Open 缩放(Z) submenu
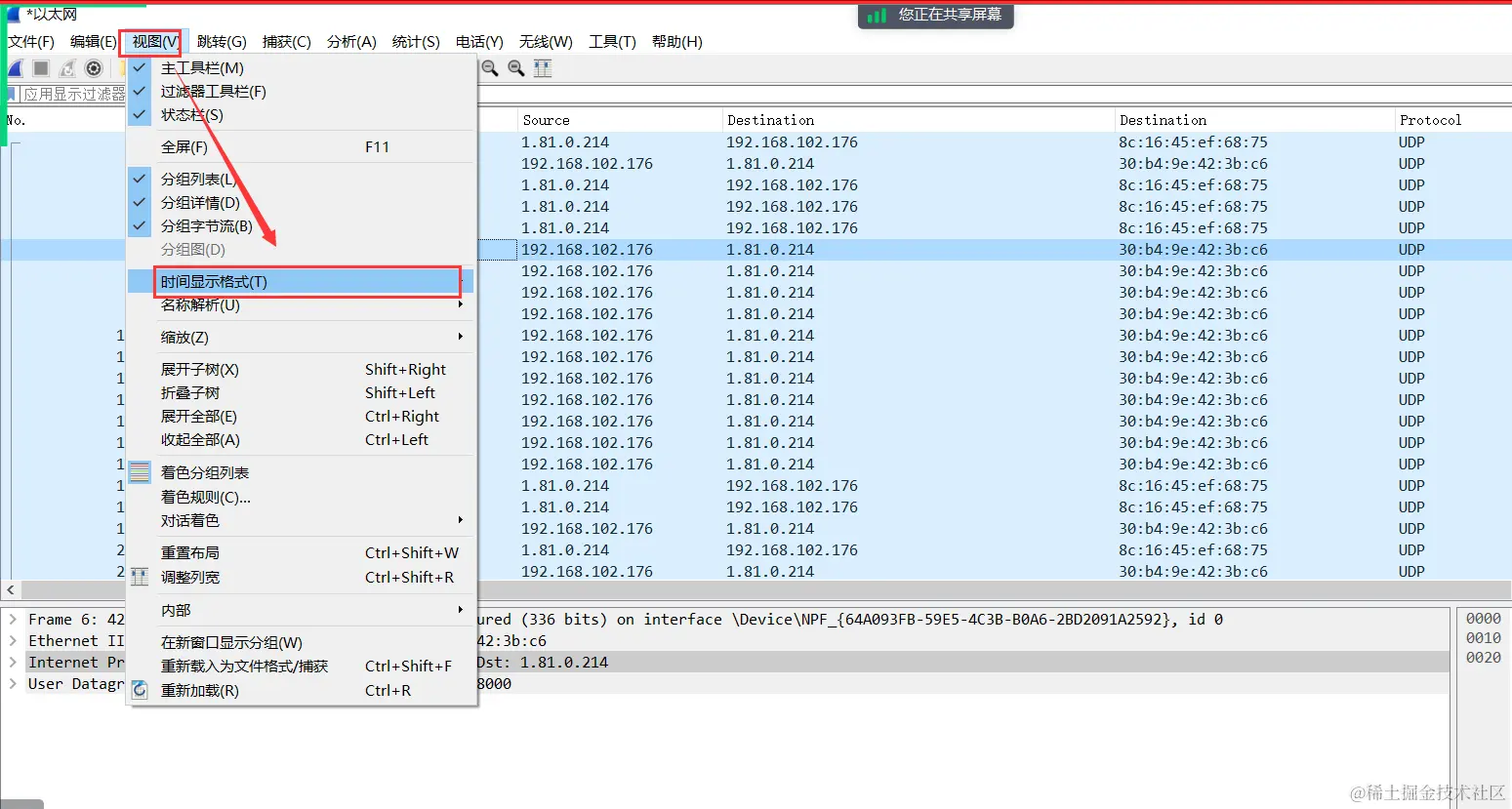 click(301, 338)
